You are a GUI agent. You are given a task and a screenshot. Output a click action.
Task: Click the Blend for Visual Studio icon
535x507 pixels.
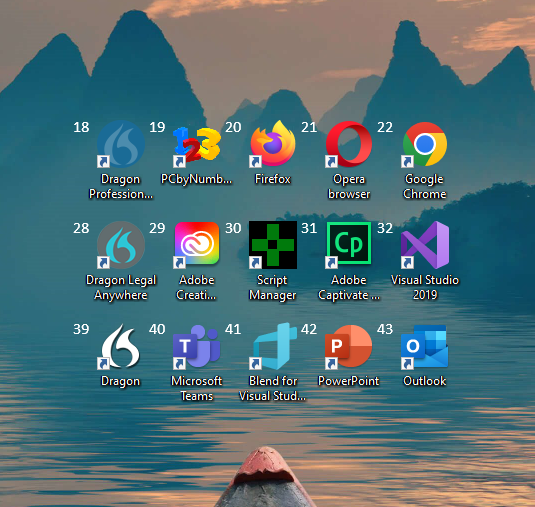pos(273,346)
